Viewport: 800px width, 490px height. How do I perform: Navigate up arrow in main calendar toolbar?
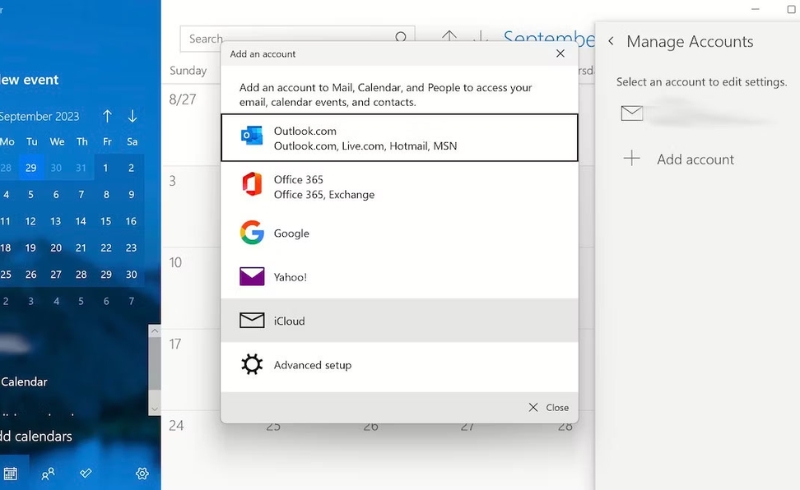pyautogui.click(x=449, y=36)
